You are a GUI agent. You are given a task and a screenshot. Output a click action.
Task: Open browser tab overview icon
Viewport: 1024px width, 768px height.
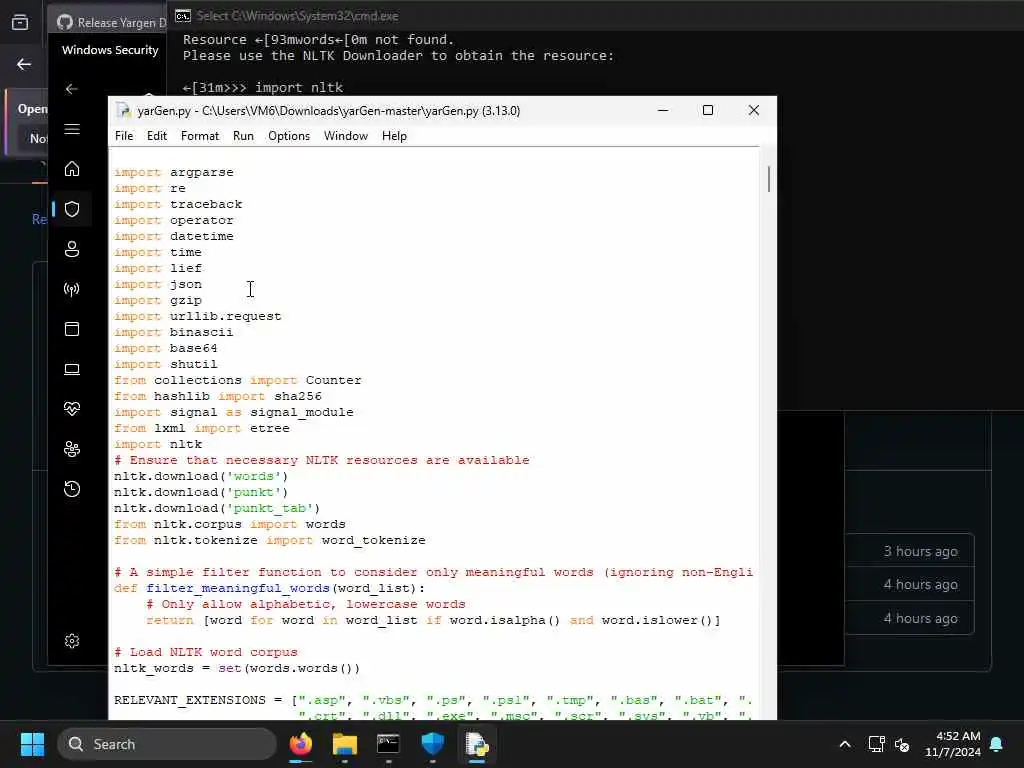20,22
